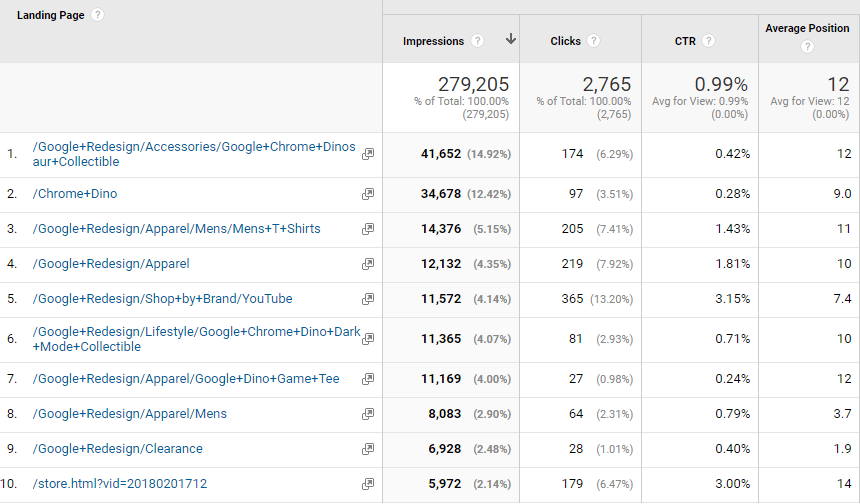Open /Chrome+Dino page external link icon
Image resolution: width=860 pixels, height=504 pixels.
tap(368, 194)
